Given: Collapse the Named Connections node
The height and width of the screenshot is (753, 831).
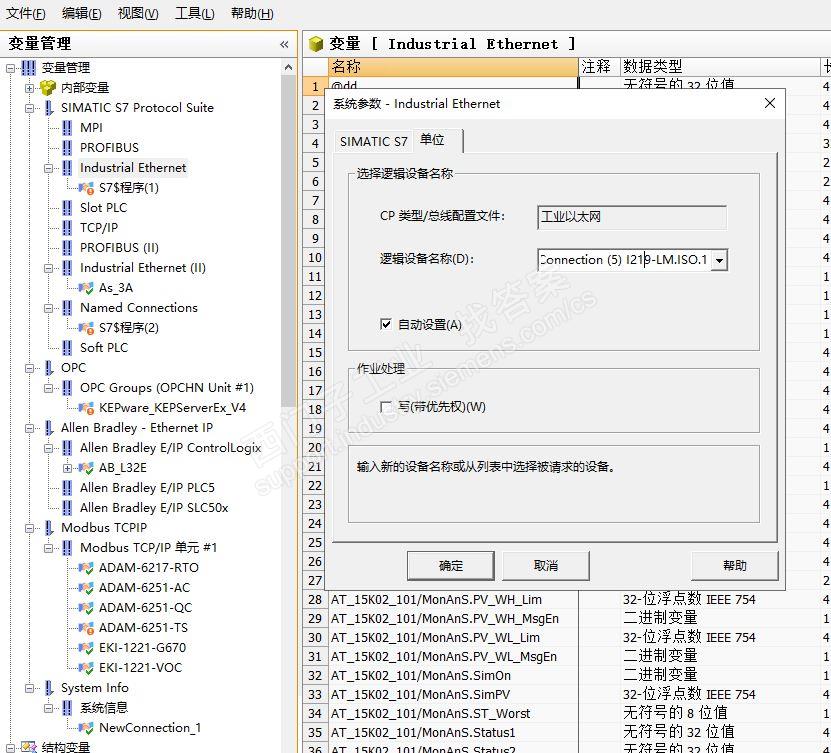Looking at the screenshot, I should point(49,308).
